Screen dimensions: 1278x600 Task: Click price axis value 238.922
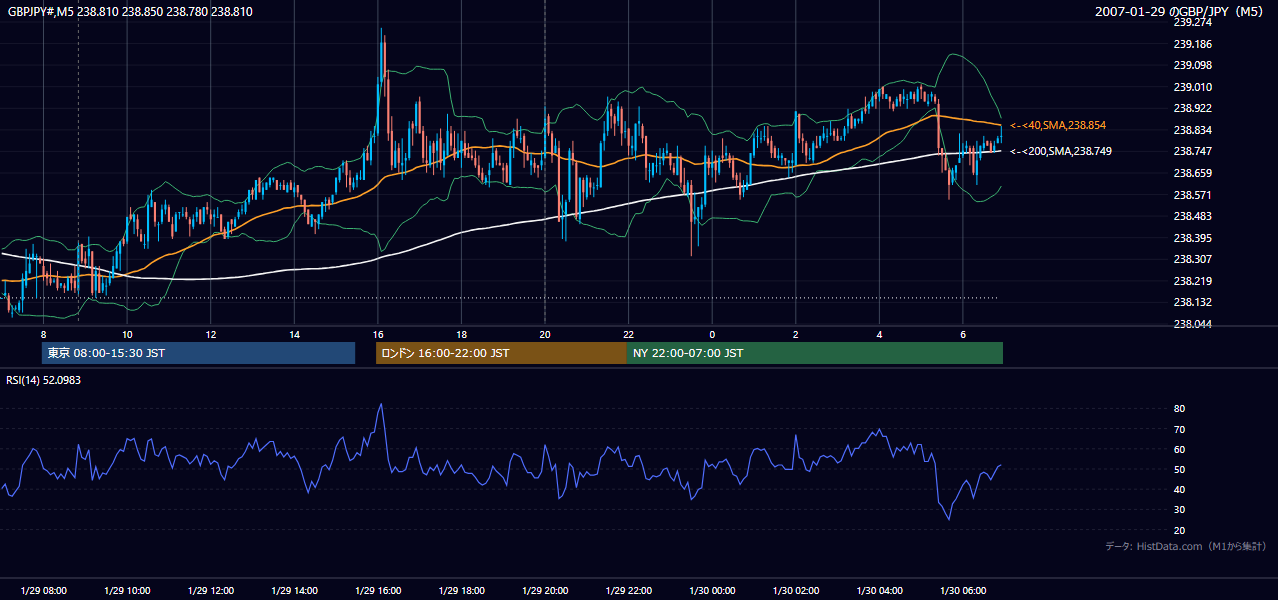(x=1192, y=108)
